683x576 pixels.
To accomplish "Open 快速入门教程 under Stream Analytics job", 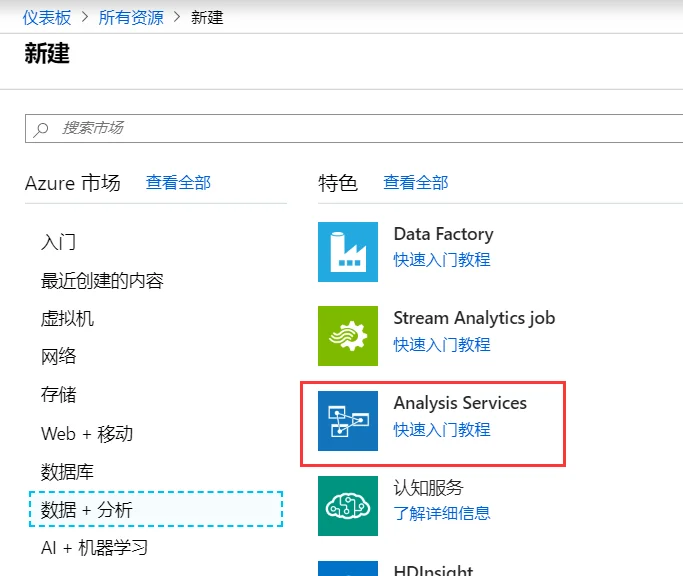I will tap(442, 345).
